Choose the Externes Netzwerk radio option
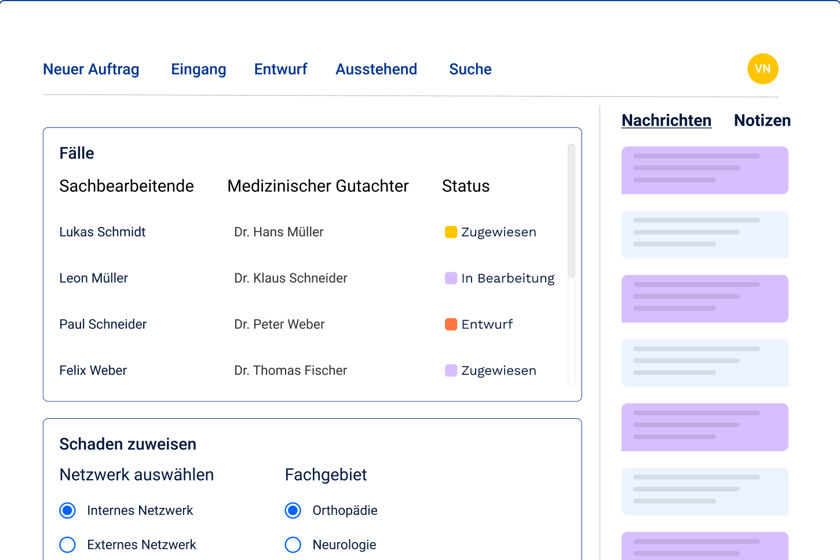The image size is (840, 560). (x=68, y=544)
